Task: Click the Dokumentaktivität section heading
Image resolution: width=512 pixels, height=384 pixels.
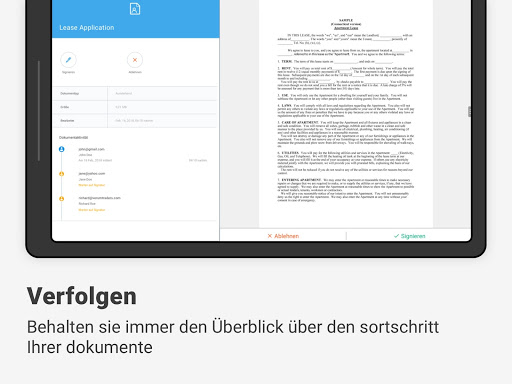Action: (x=73, y=137)
